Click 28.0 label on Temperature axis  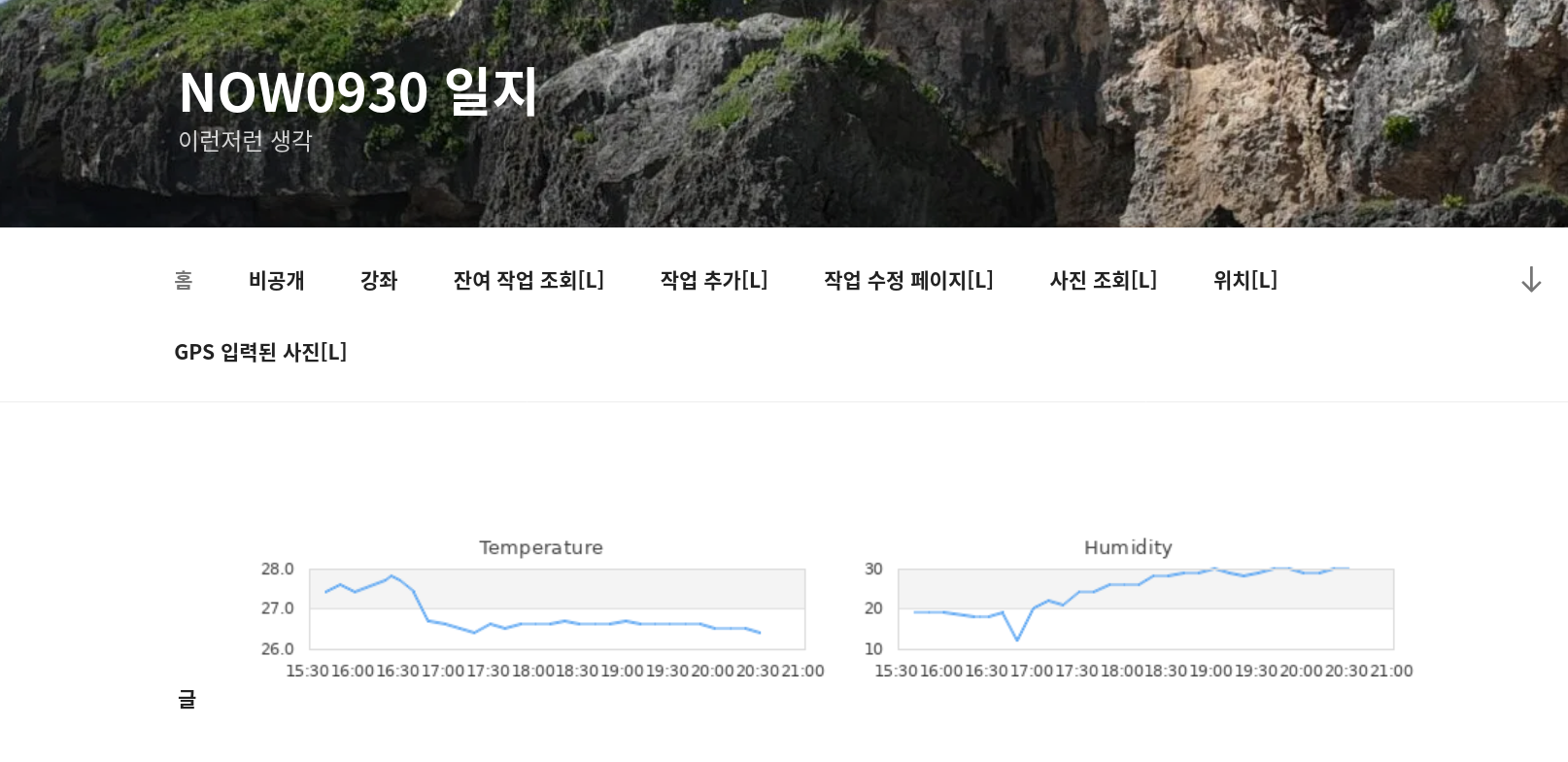pos(277,570)
